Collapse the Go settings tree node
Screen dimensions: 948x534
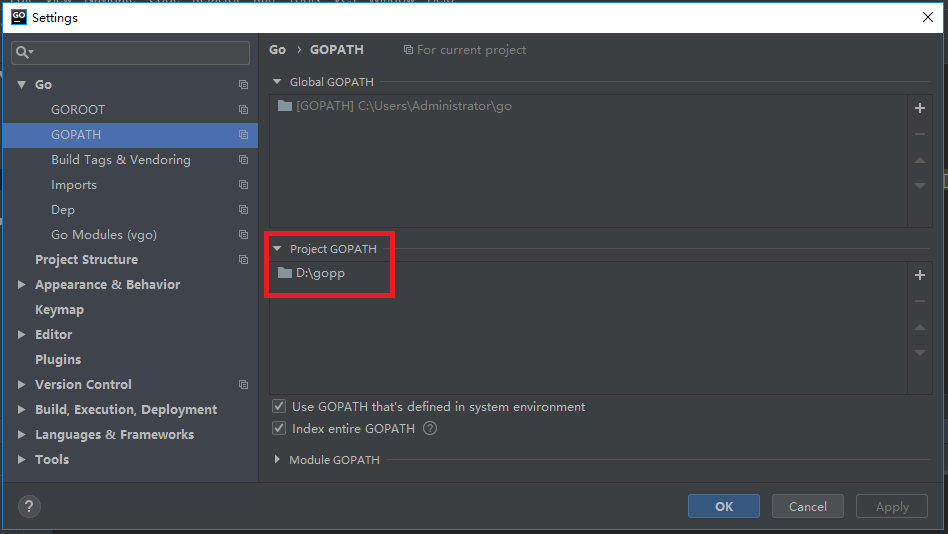tap(22, 85)
